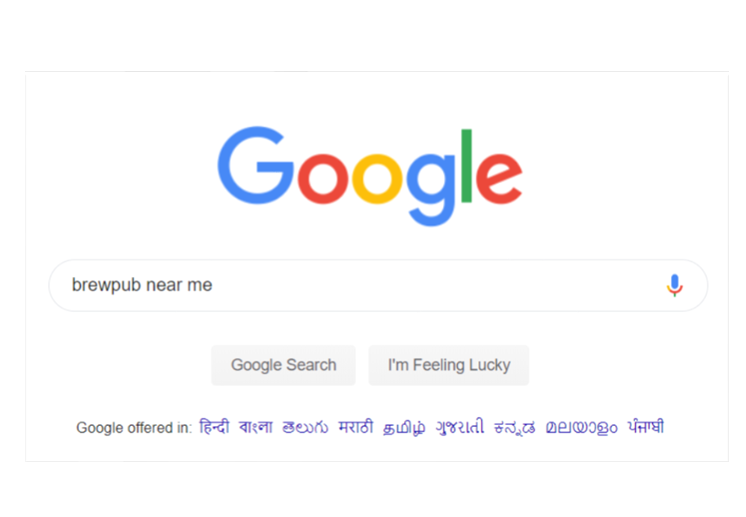Click the microphone voice search icon

[674, 285]
